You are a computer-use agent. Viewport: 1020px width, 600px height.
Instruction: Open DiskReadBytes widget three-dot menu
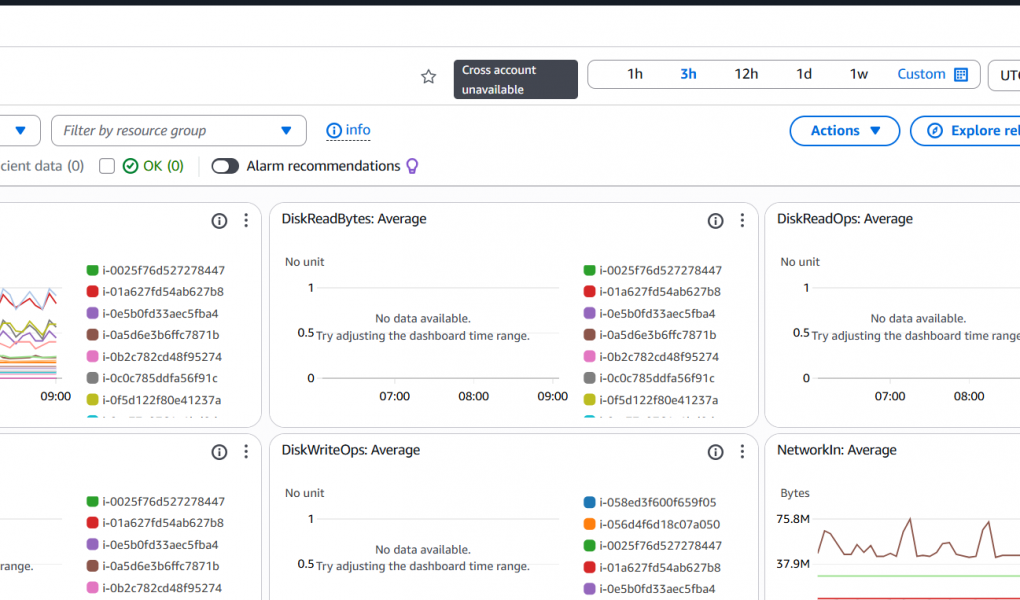click(x=742, y=221)
